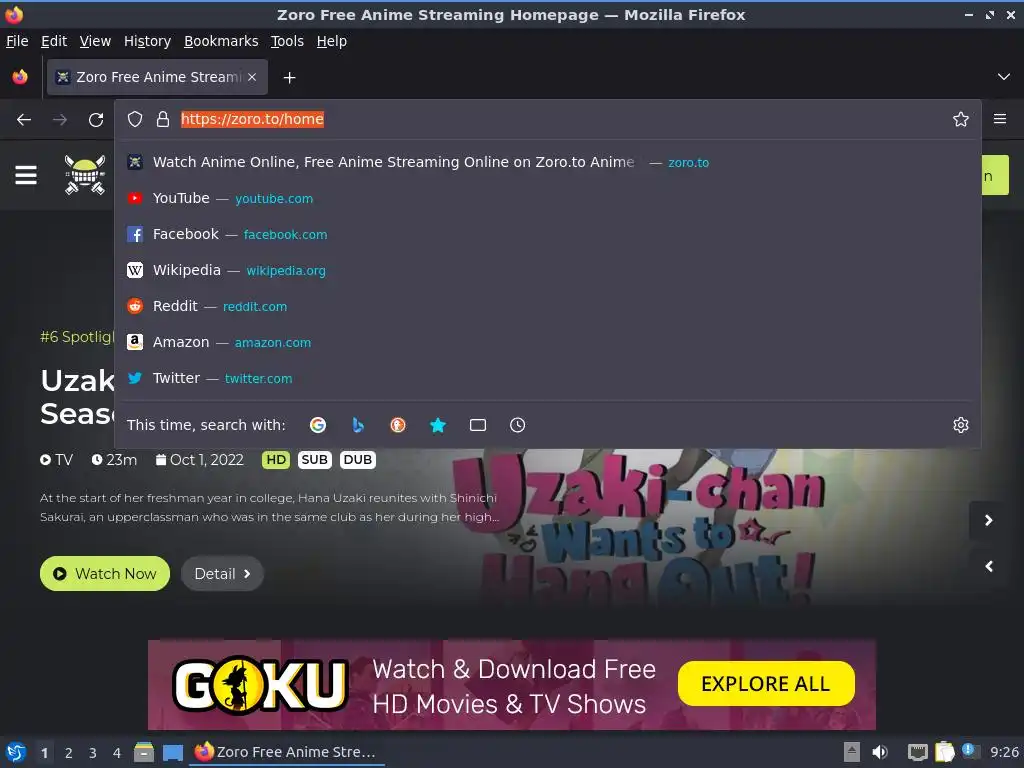
Task: Choose the Wikipedia suggestion
Action: (548, 270)
